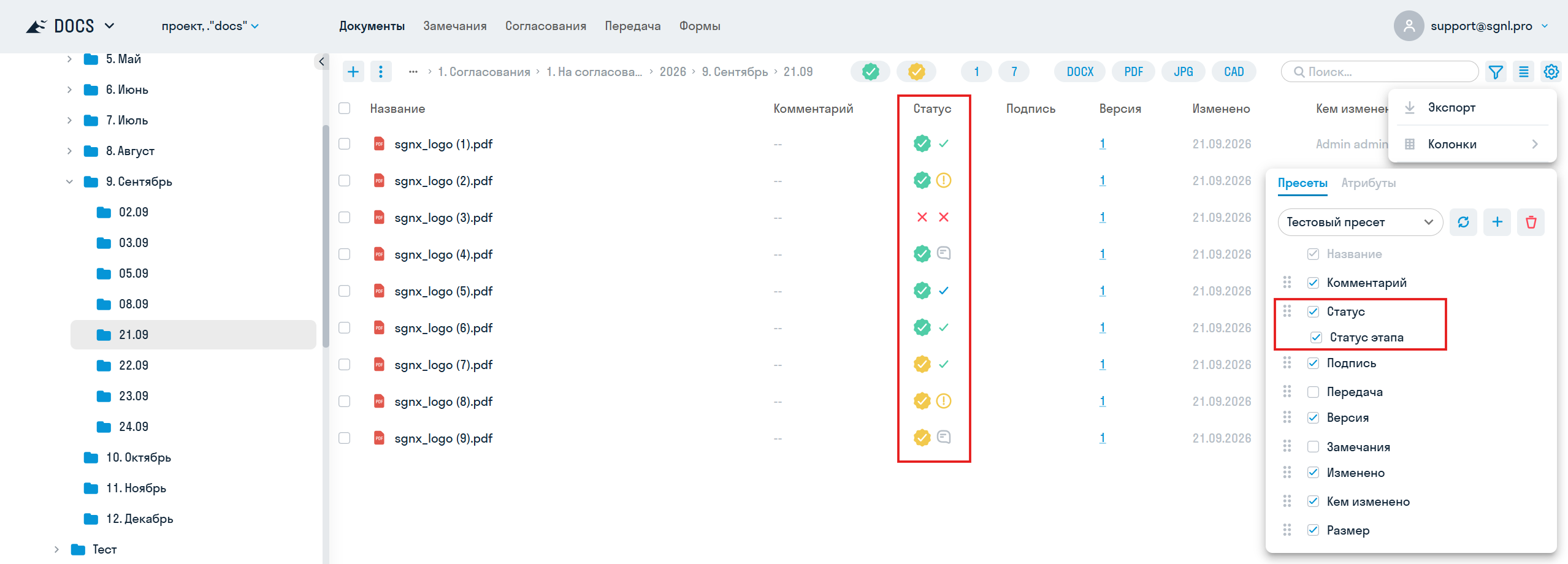Click the PDF icon of sgnx_logo (1).pdf
Viewport: 1568px width, 564px height.
[380, 144]
